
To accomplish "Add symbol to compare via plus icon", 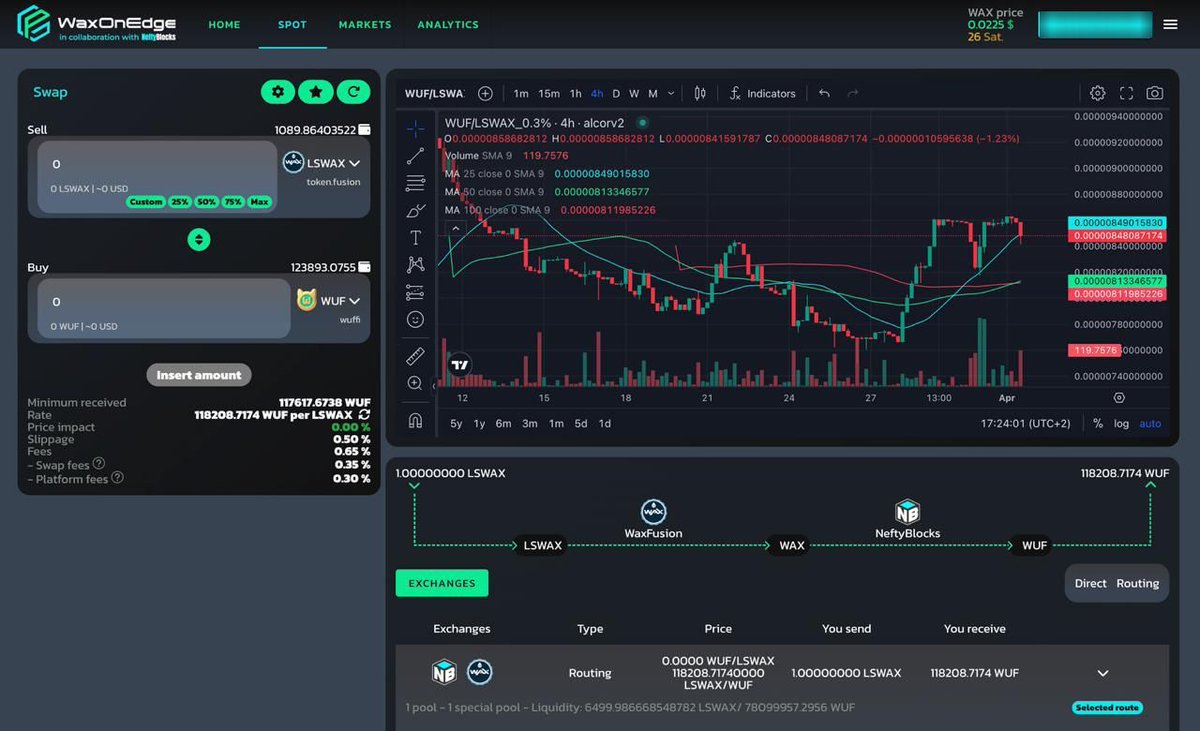I will pos(485,93).
